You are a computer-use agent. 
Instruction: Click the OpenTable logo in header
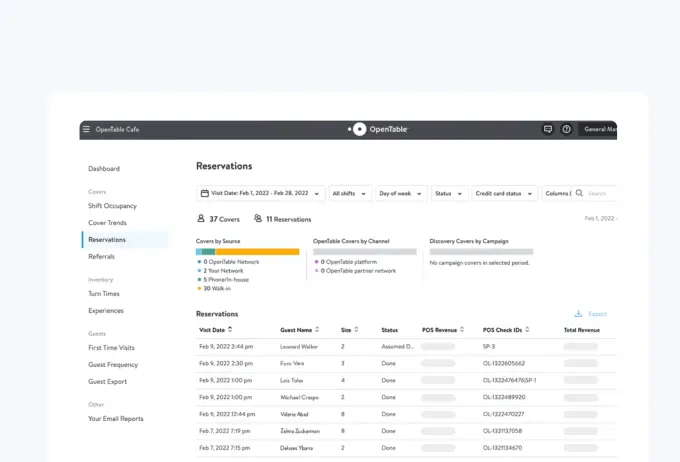[x=378, y=129]
